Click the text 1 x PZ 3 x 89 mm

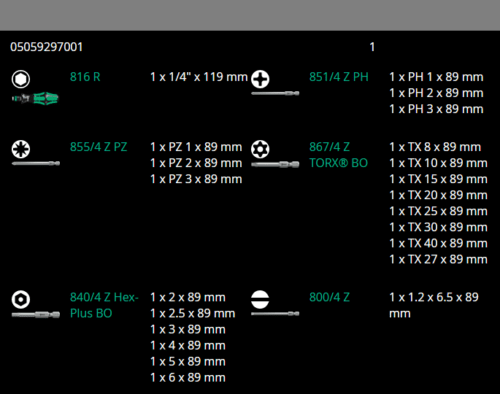pos(196,179)
